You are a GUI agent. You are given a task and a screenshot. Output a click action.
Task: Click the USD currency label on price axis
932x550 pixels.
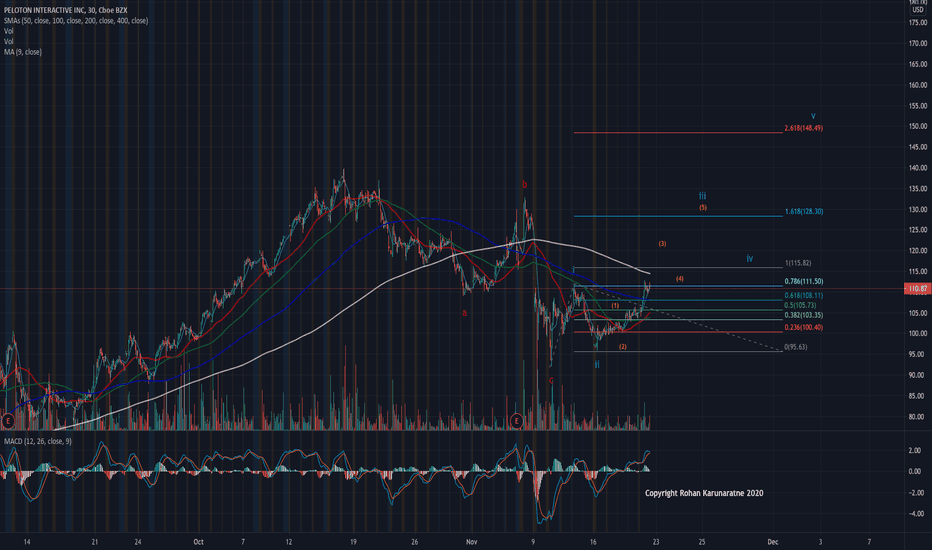click(x=918, y=10)
